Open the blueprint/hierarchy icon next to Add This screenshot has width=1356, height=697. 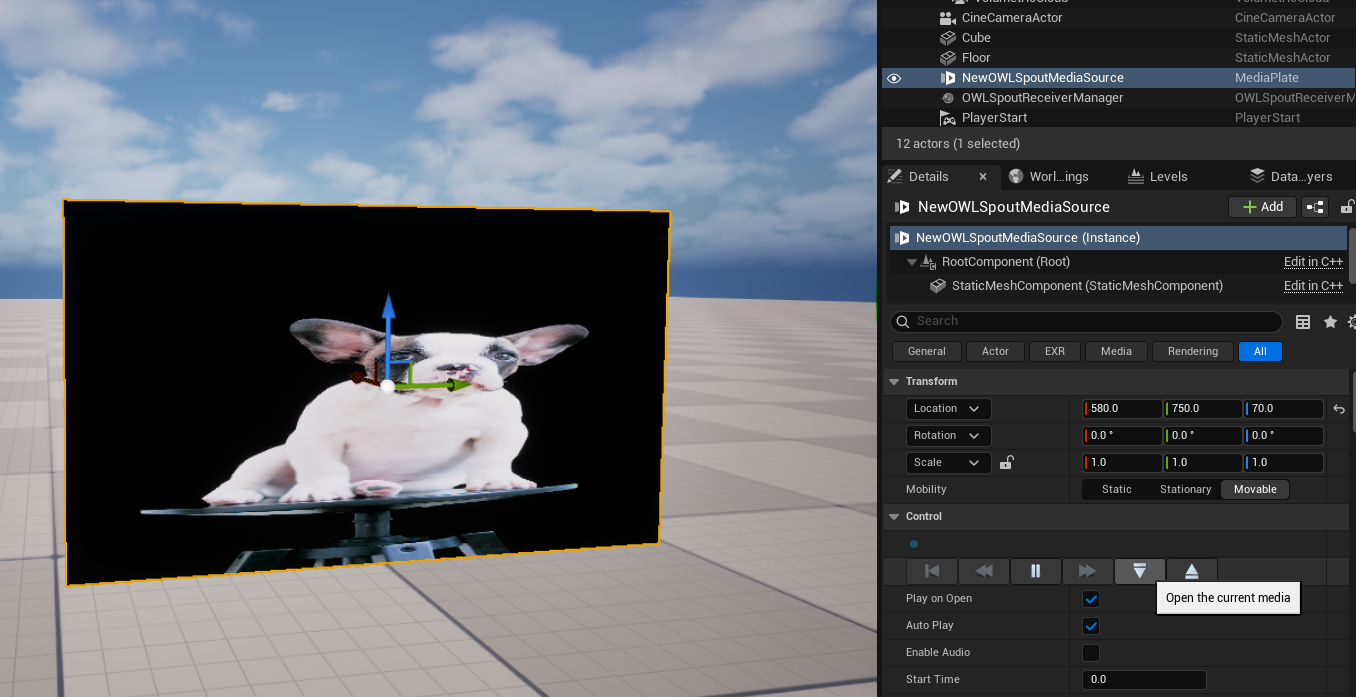1315,207
